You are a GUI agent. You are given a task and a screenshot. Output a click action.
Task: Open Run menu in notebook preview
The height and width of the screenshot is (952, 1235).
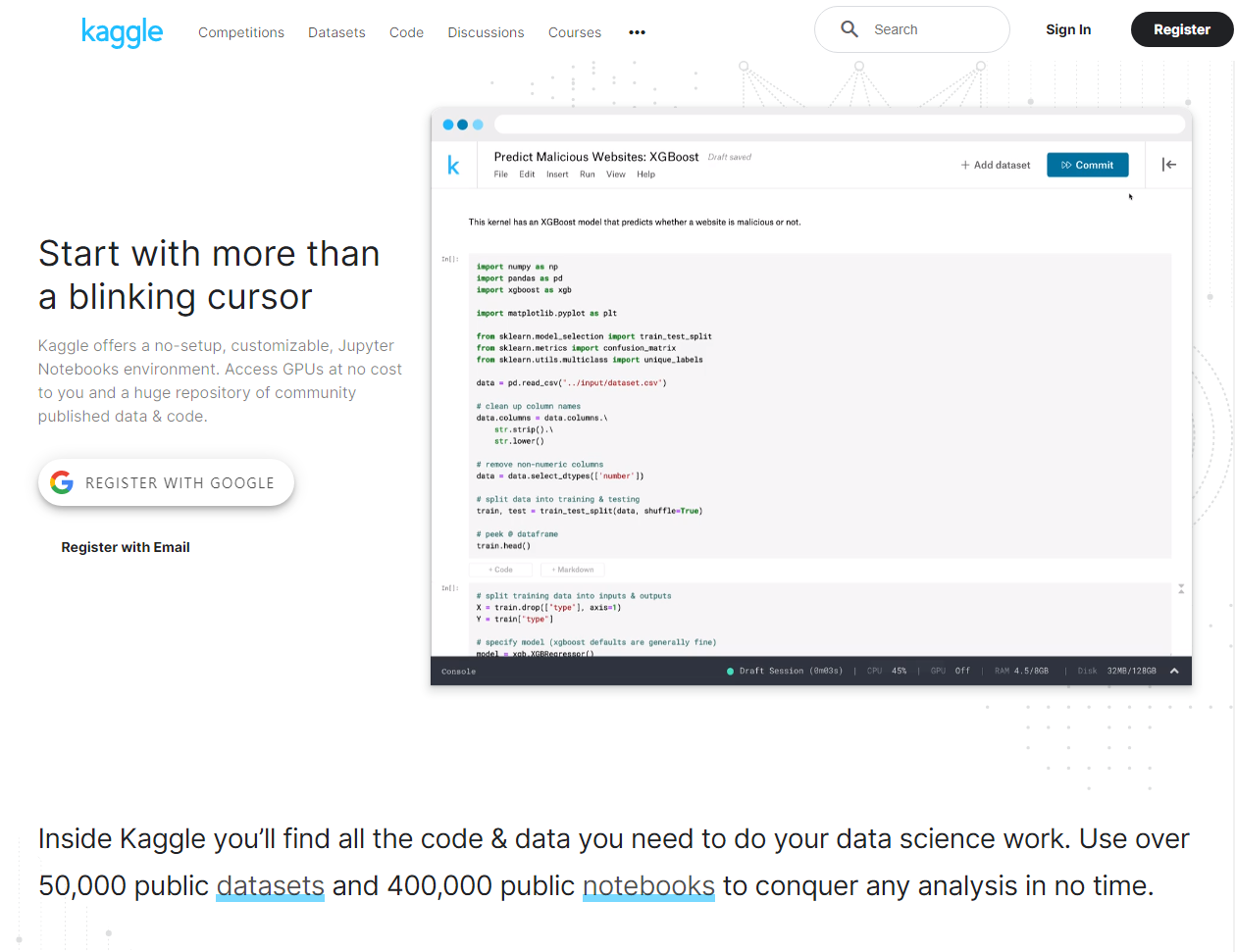tap(588, 175)
